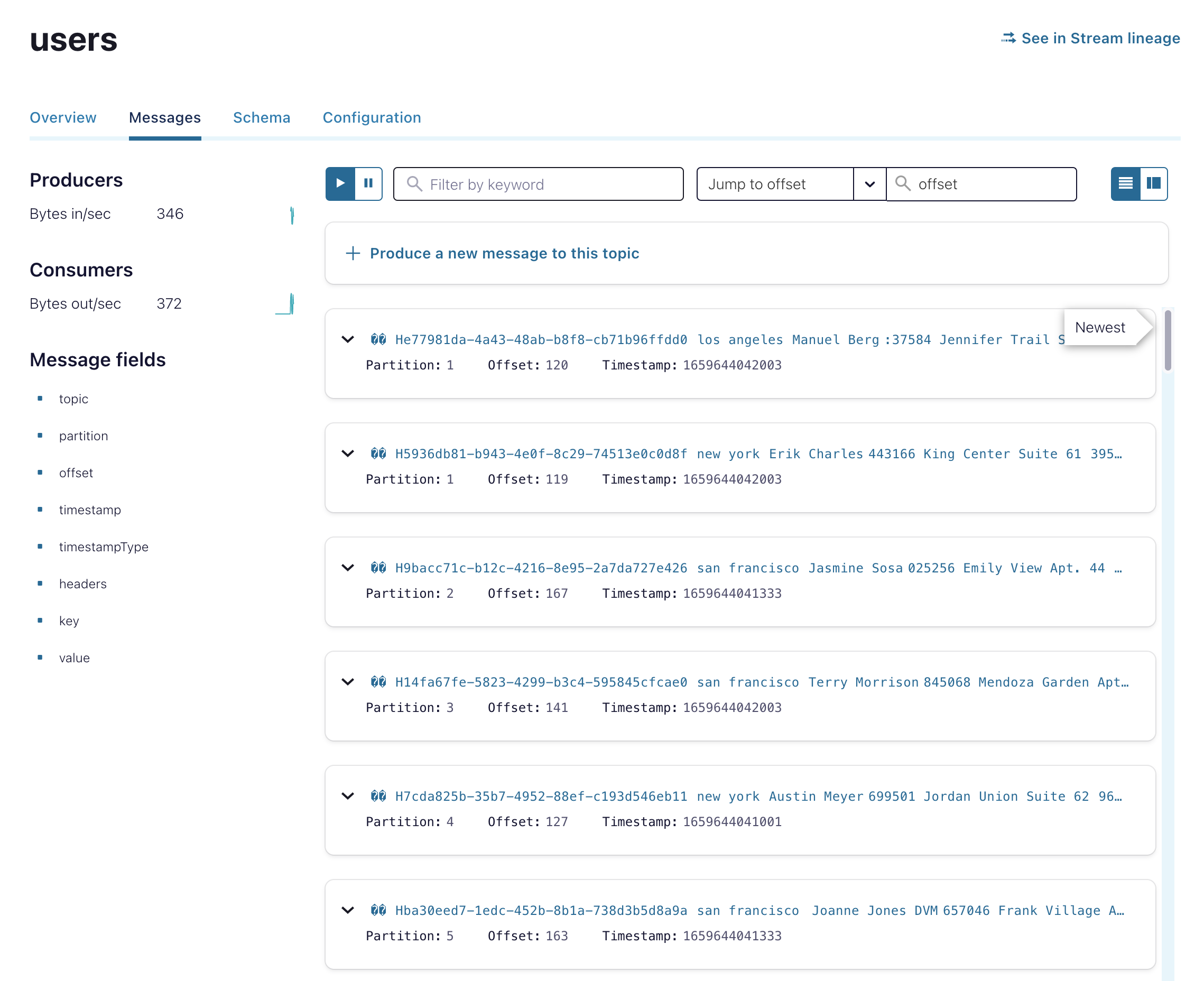Click the magnifier in the offset search box
The image size is (1204, 981).
point(902,183)
